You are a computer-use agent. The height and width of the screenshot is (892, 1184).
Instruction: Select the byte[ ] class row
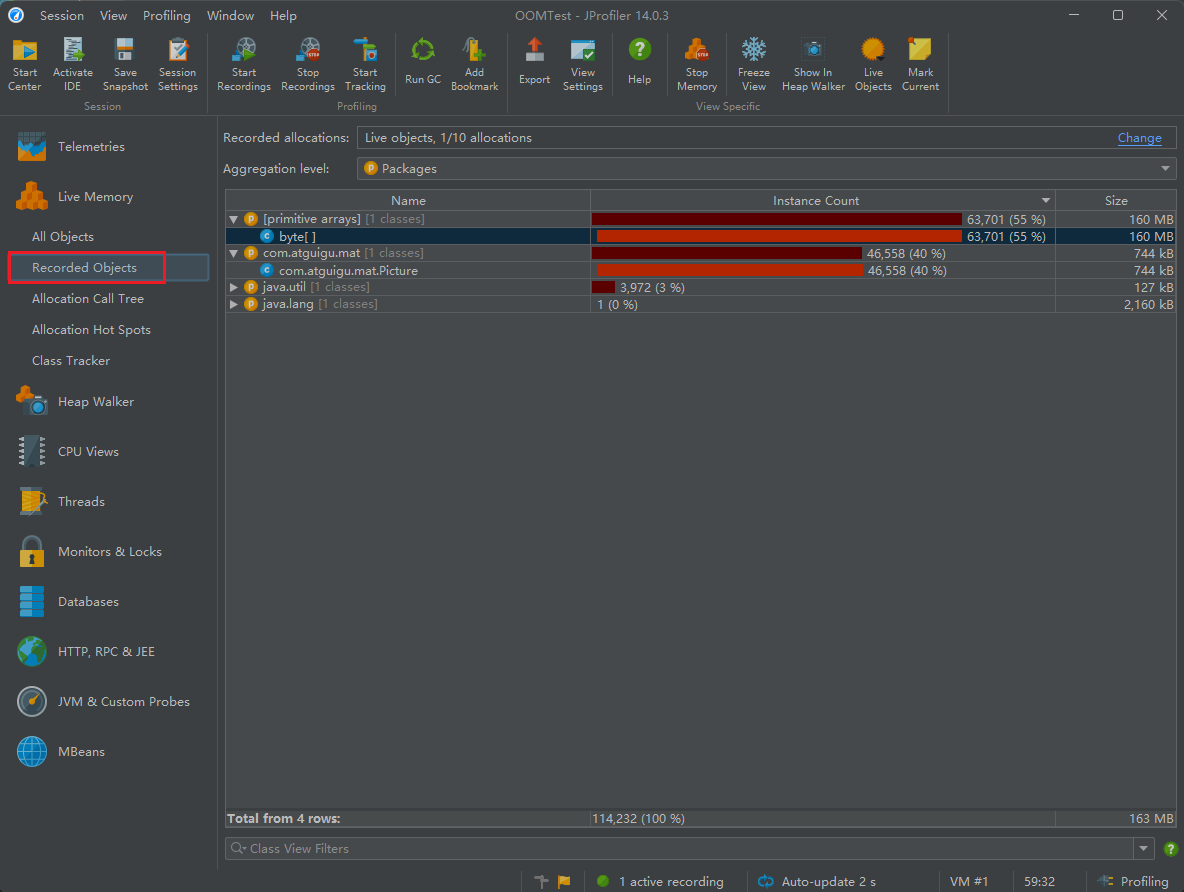click(x=701, y=236)
